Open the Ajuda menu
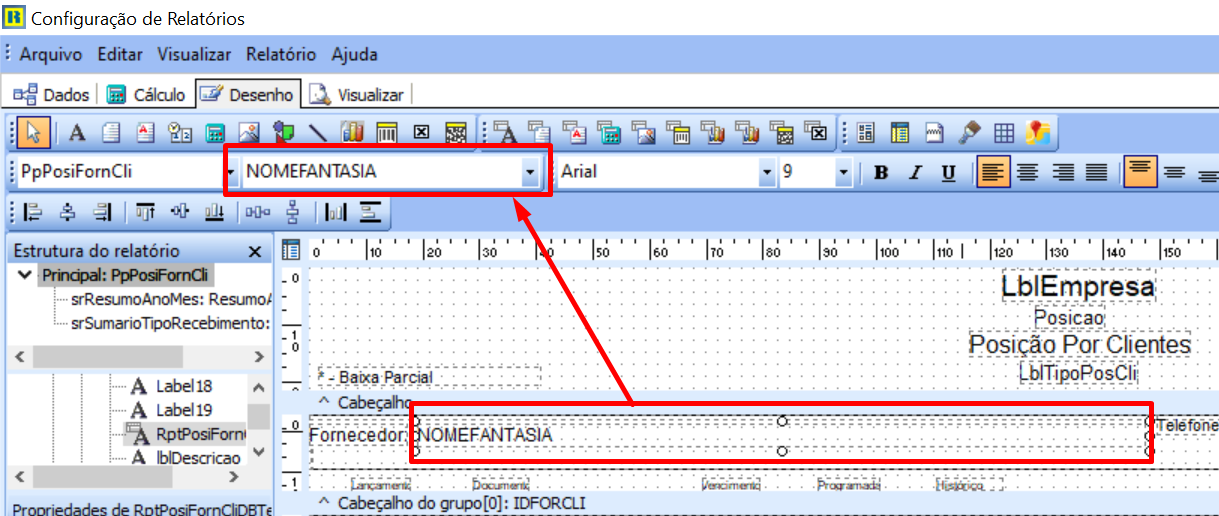The image size is (1219, 516). click(355, 54)
